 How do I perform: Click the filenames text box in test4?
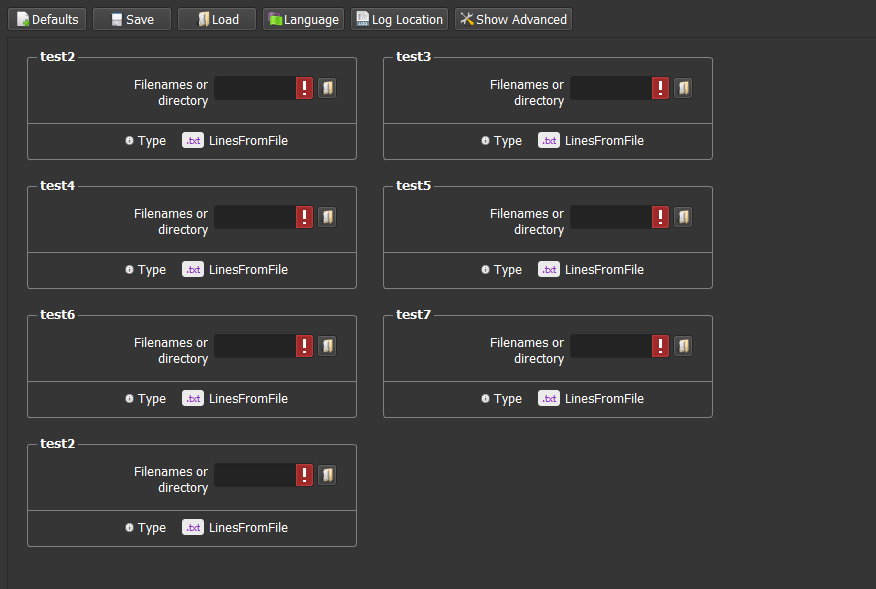[x=254, y=217]
